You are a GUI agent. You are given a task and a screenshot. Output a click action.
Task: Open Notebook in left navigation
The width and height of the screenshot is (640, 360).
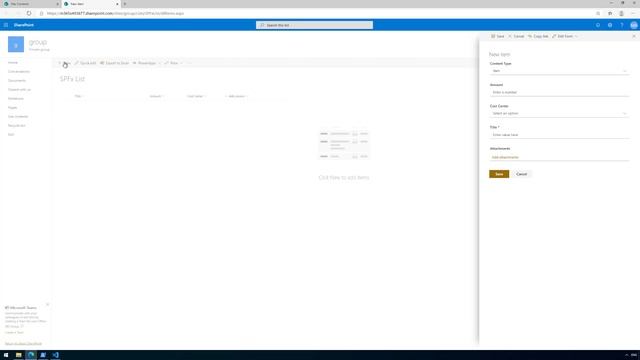pos(16,98)
